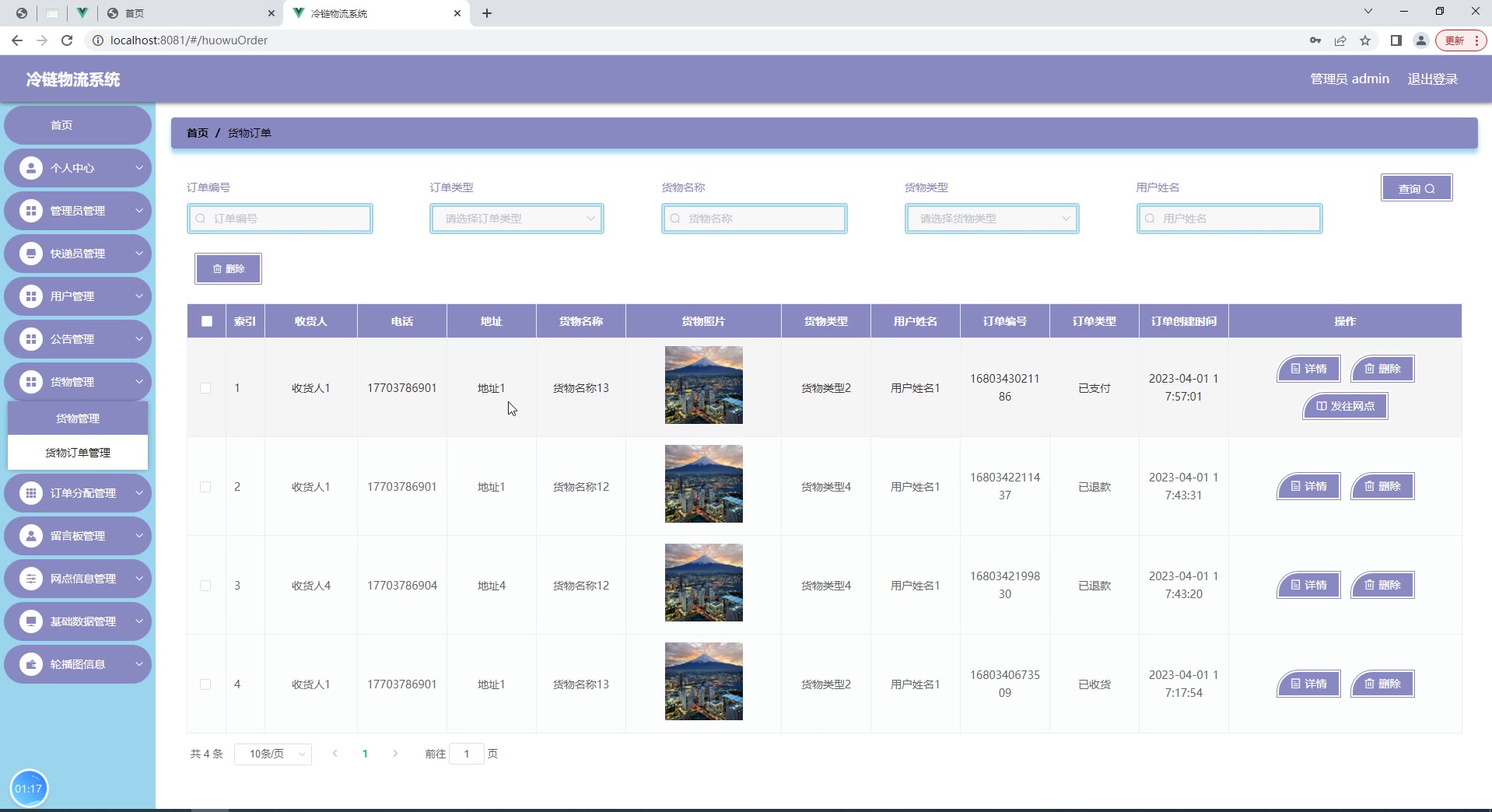Open the 10条/页 page size dropdown
This screenshot has height=812, width=1492.
click(x=273, y=754)
